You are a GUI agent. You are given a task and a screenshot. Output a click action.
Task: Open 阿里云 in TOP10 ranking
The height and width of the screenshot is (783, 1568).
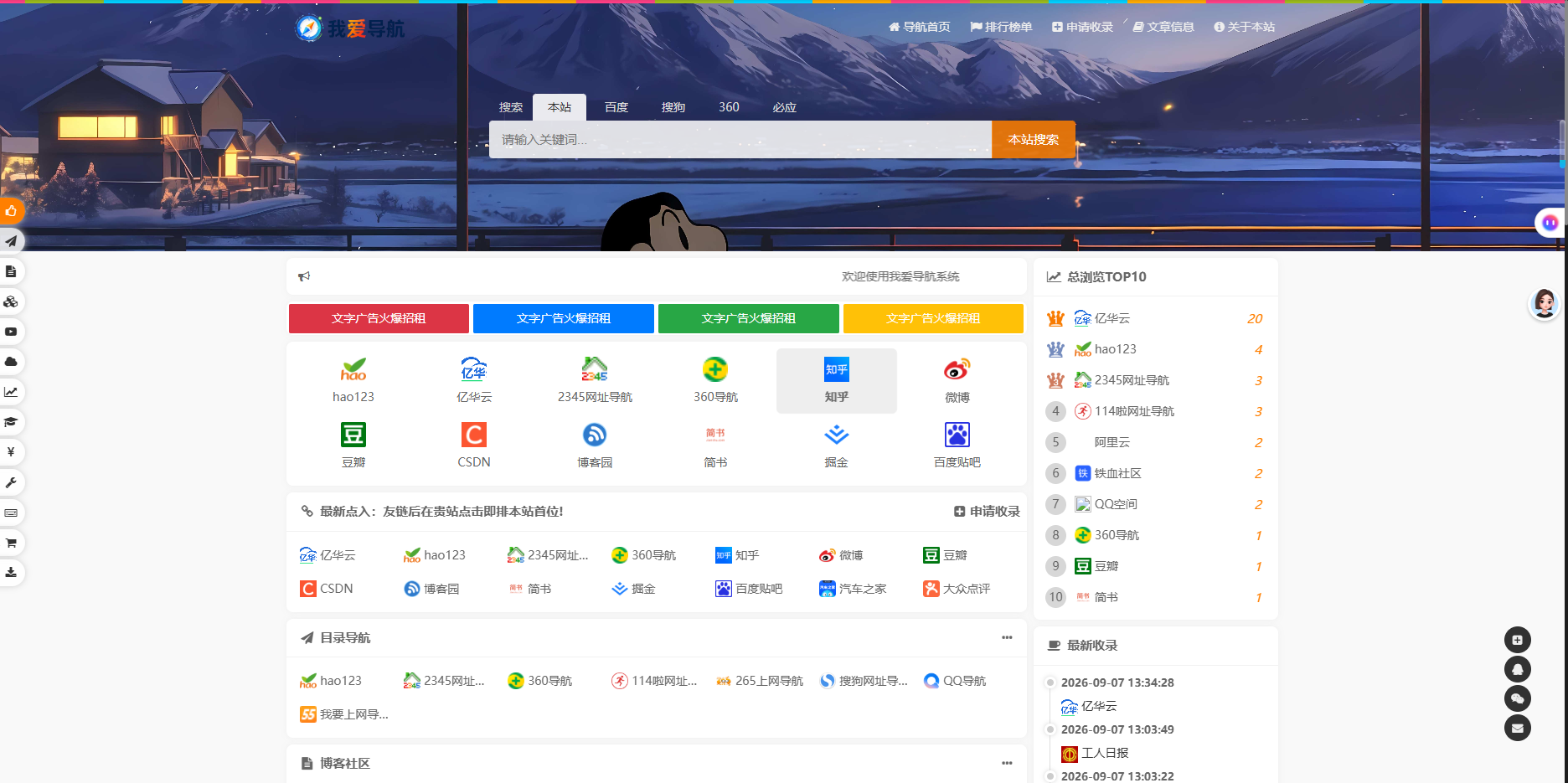[x=1112, y=442]
